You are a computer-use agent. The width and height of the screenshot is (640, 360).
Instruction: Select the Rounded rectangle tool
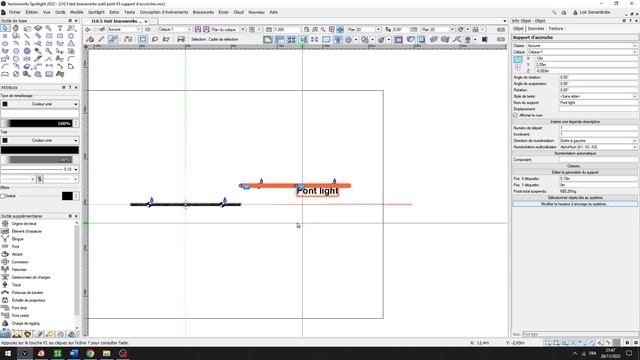point(60,36)
